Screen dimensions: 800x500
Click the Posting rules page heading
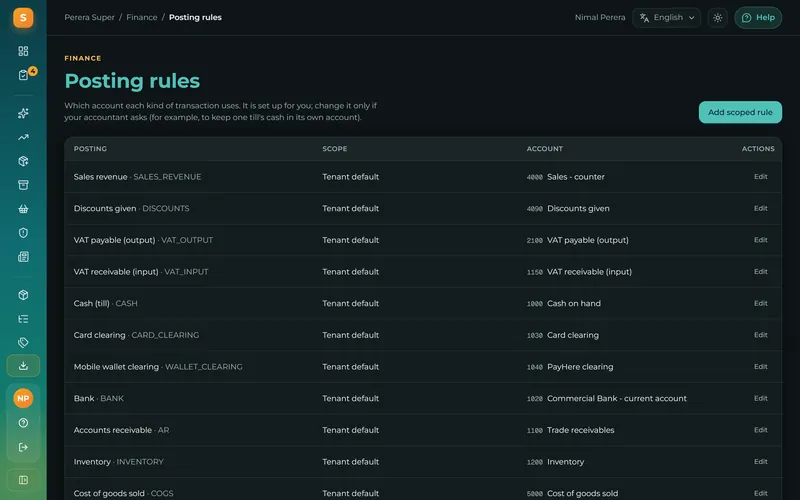(132, 81)
